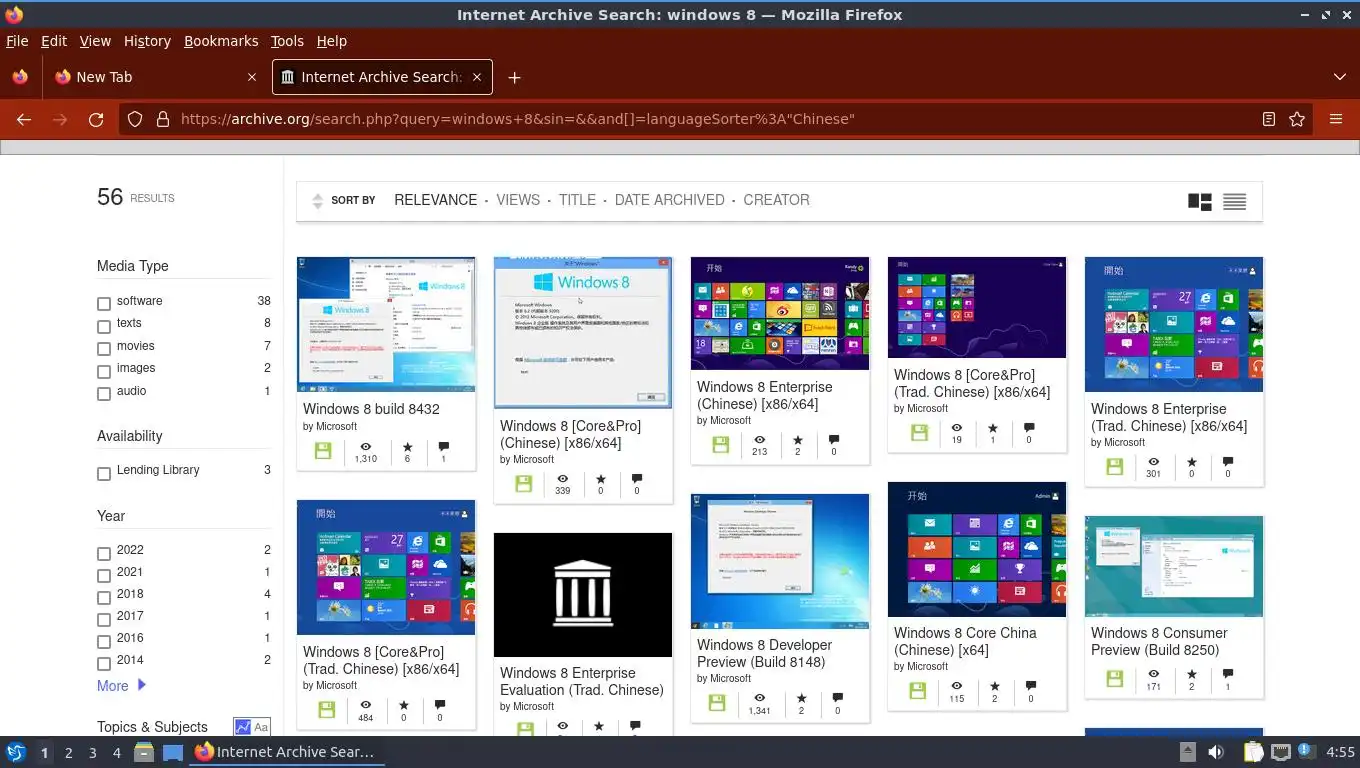Screen dimensions: 1360x768
Task: Filter by texts media type
Action: click(x=104, y=326)
